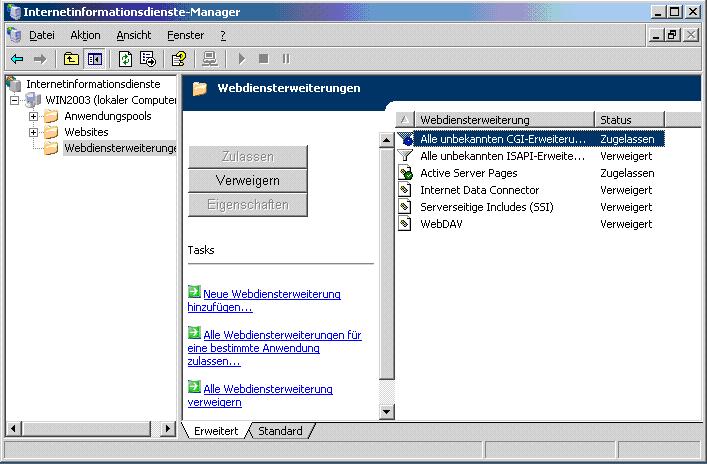Open the Aktion menu
This screenshot has height=464, width=707.
click(x=85, y=35)
